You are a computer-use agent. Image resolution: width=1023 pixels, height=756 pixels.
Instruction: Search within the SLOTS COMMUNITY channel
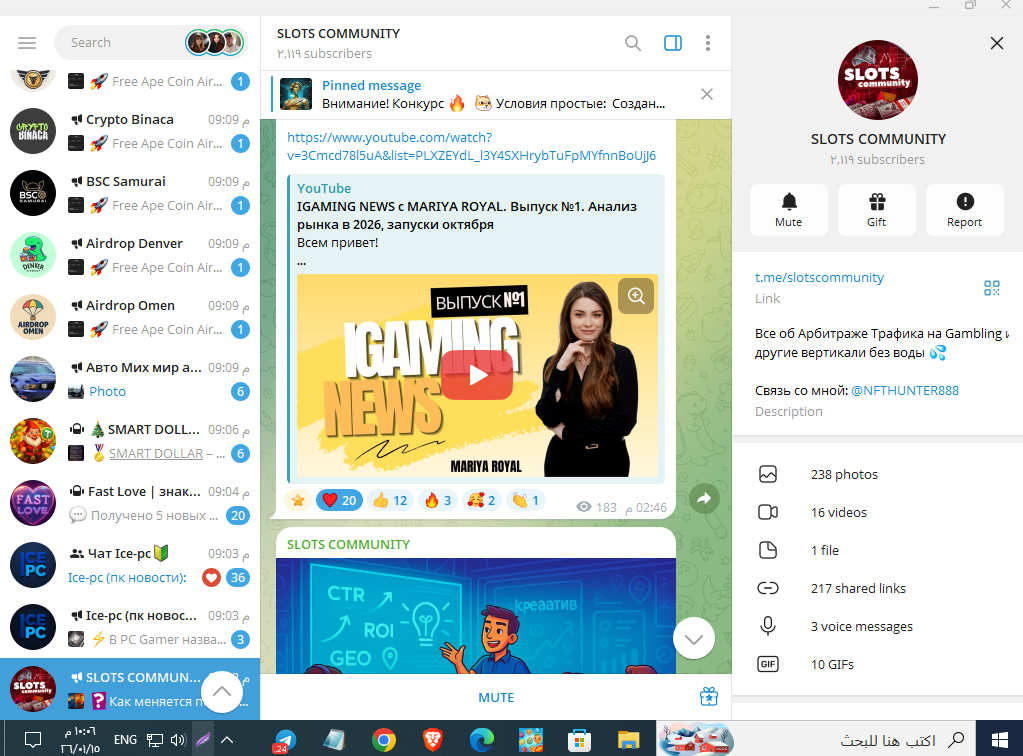pos(633,43)
